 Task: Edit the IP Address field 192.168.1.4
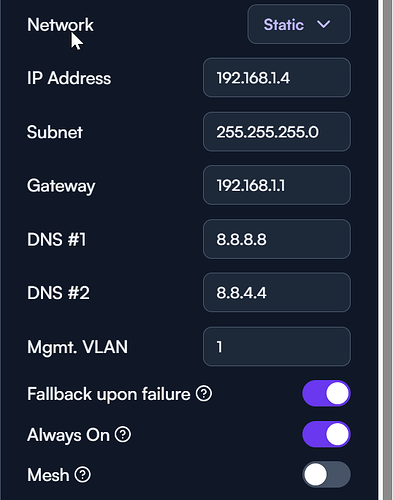(x=277, y=78)
